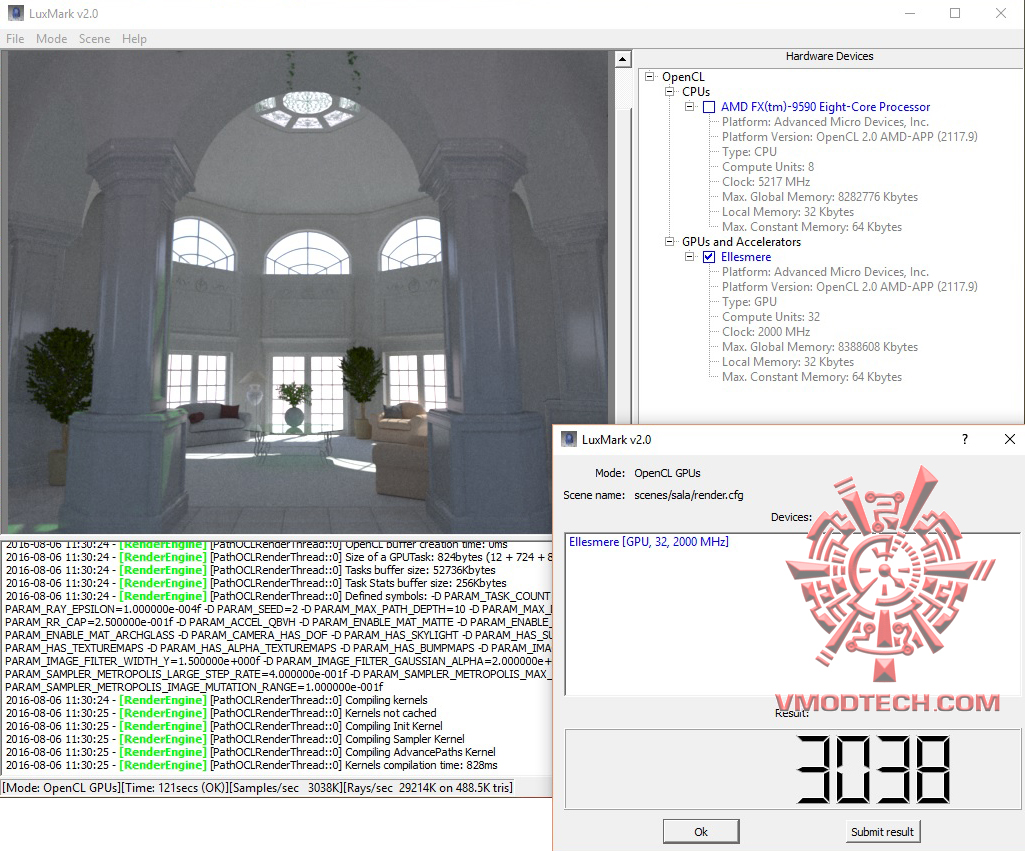The width and height of the screenshot is (1025, 851).
Task: Close the LuxMark result dialog
Action: (1010, 439)
